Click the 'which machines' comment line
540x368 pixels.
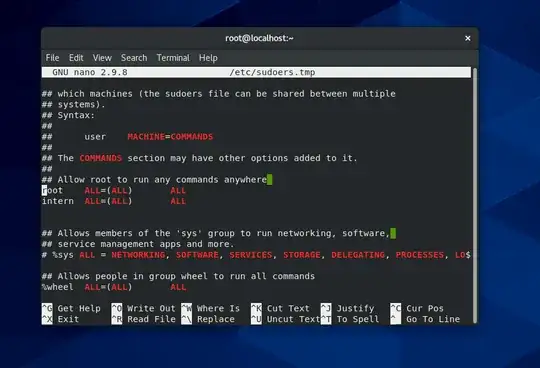coord(219,94)
